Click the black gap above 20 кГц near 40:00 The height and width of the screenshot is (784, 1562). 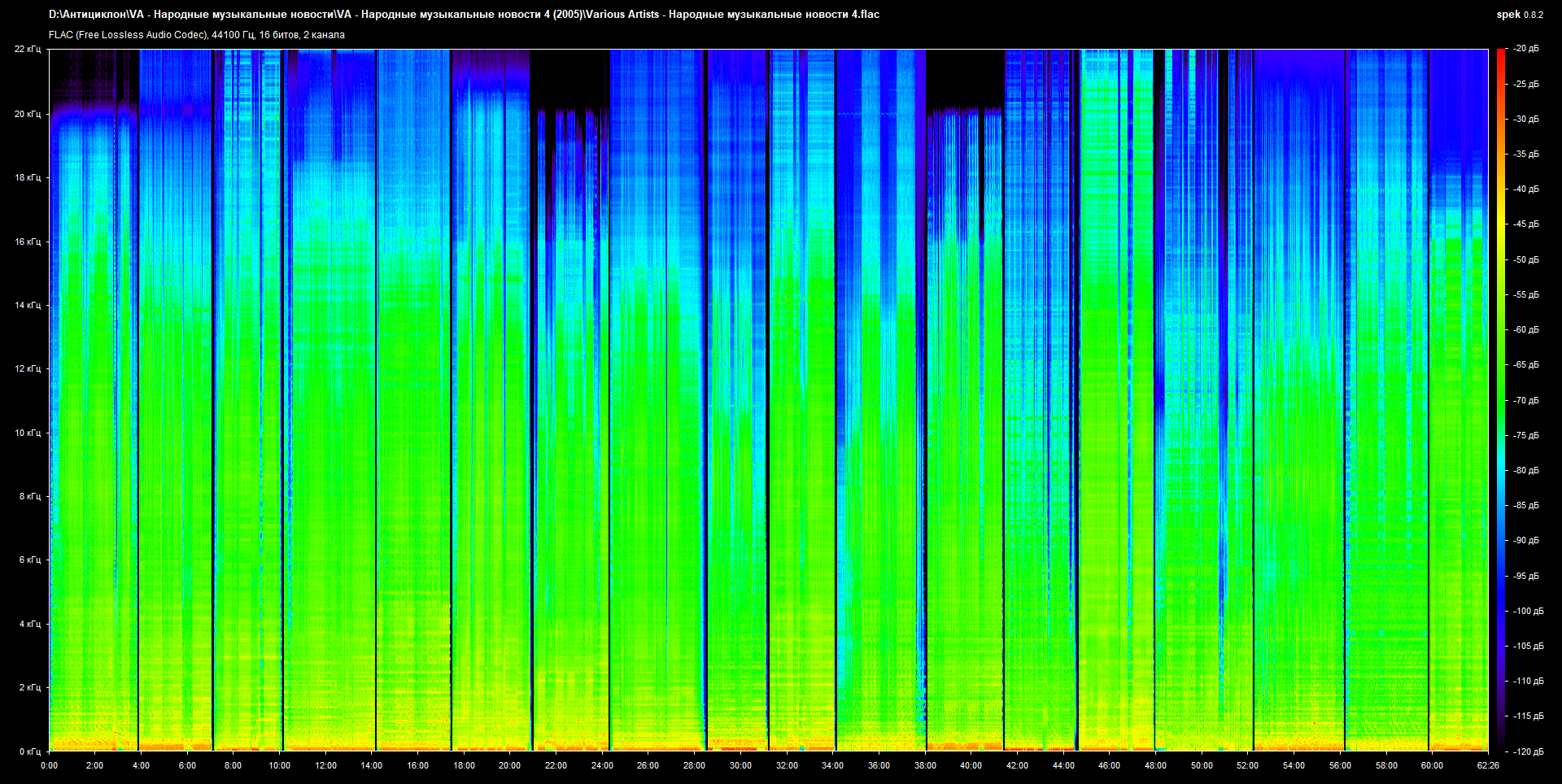click(x=965, y=77)
